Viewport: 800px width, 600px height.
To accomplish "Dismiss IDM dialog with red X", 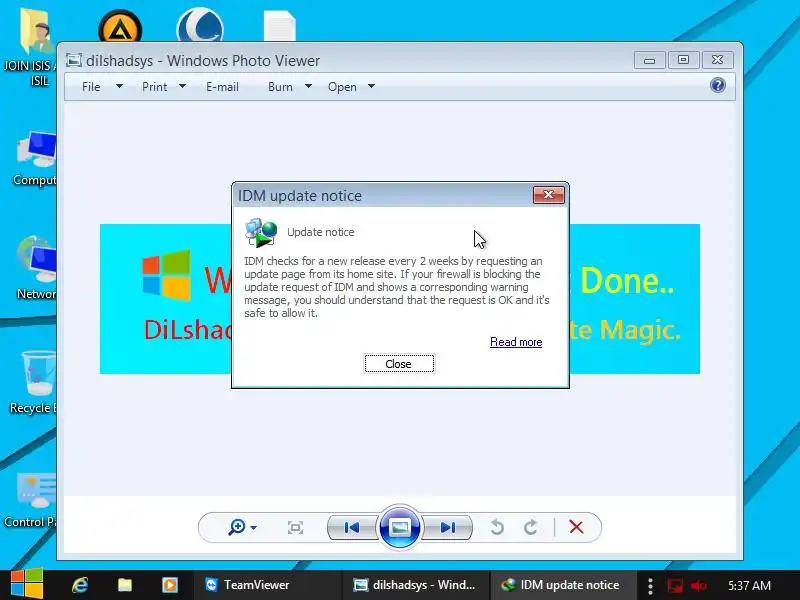I will coord(548,195).
